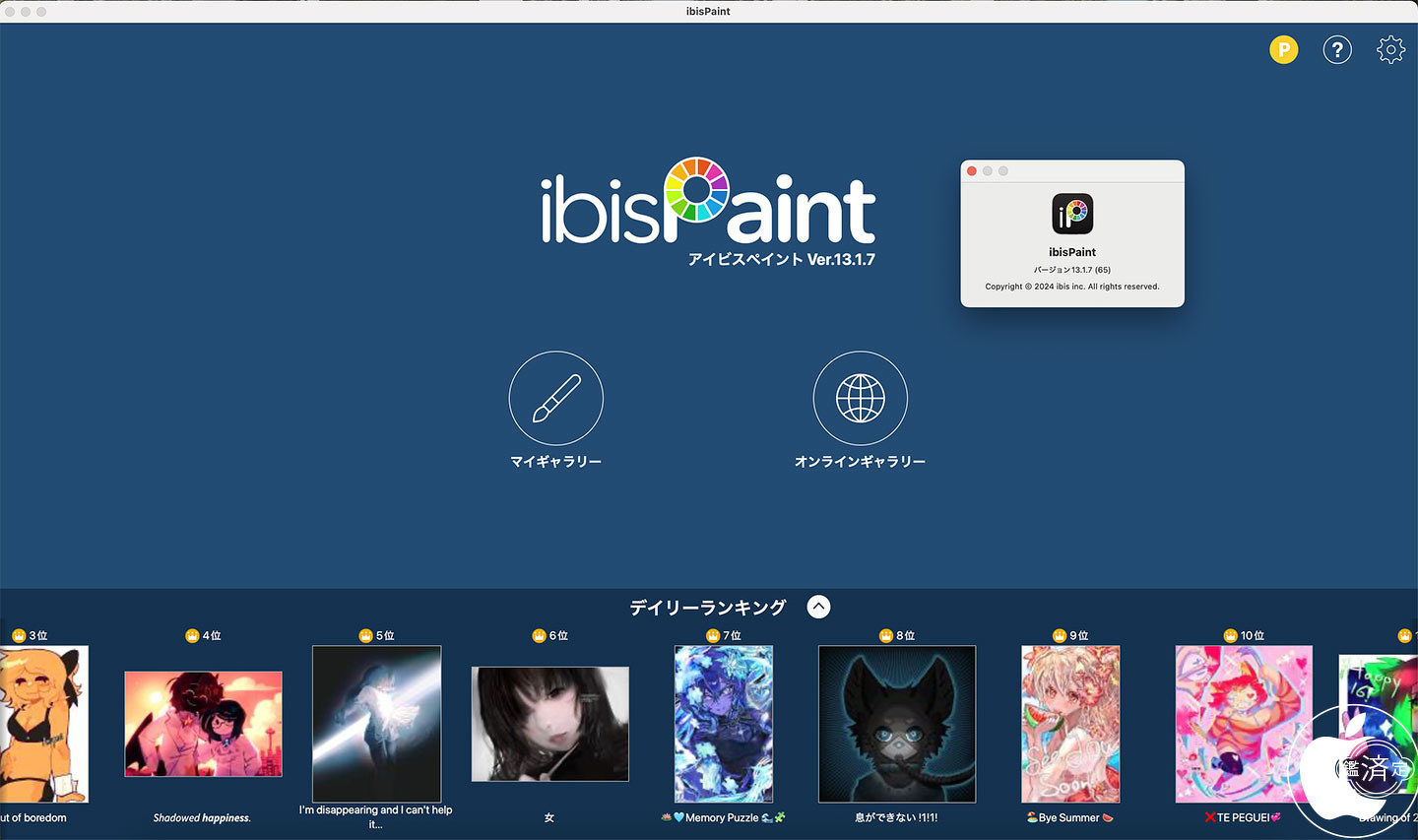This screenshot has width=1418, height=840.
Task: Click the yellow P premium icon
Action: coord(1284,49)
